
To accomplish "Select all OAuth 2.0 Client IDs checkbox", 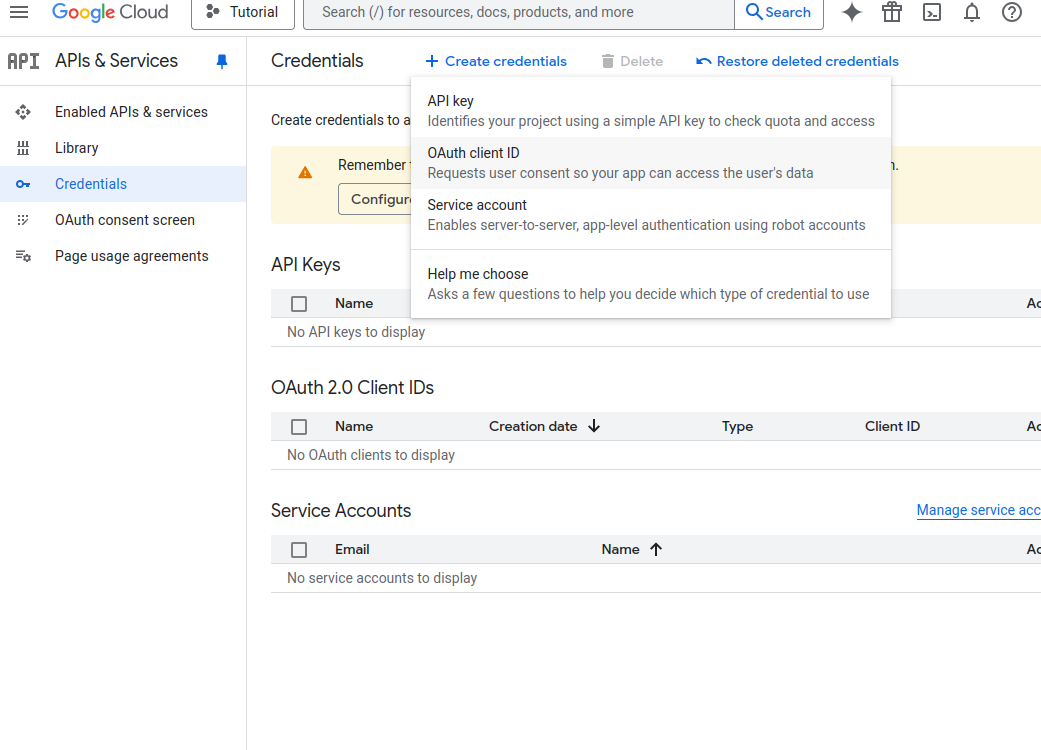I will (299, 427).
